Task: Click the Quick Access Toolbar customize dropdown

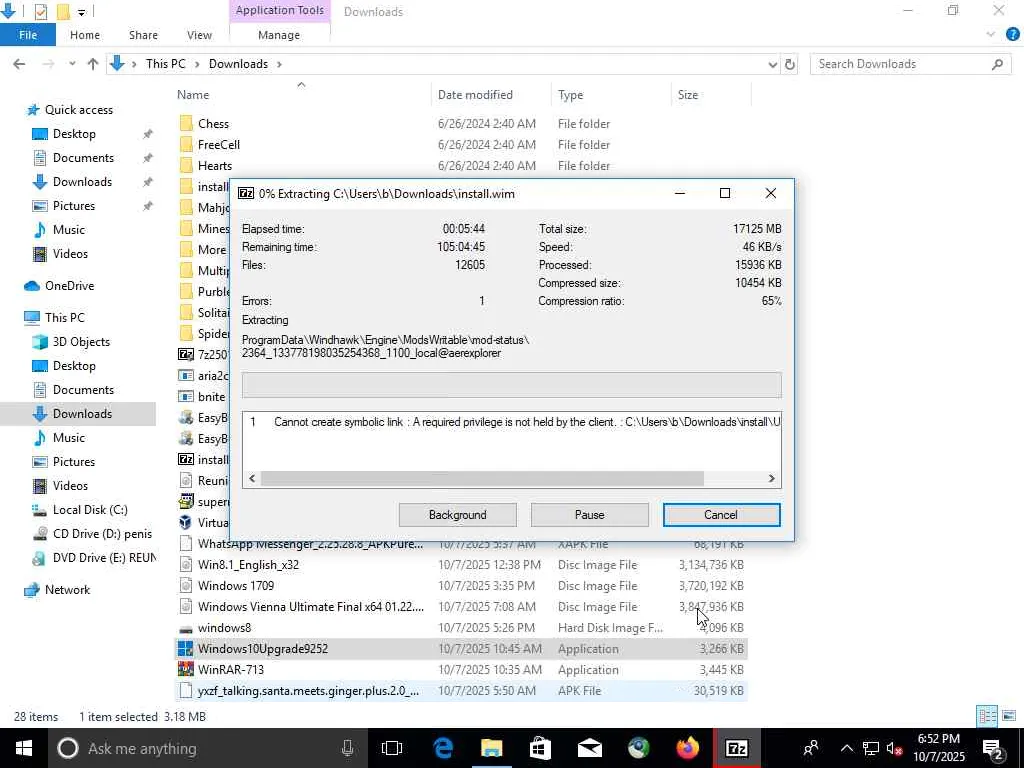Action: pos(82,12)
